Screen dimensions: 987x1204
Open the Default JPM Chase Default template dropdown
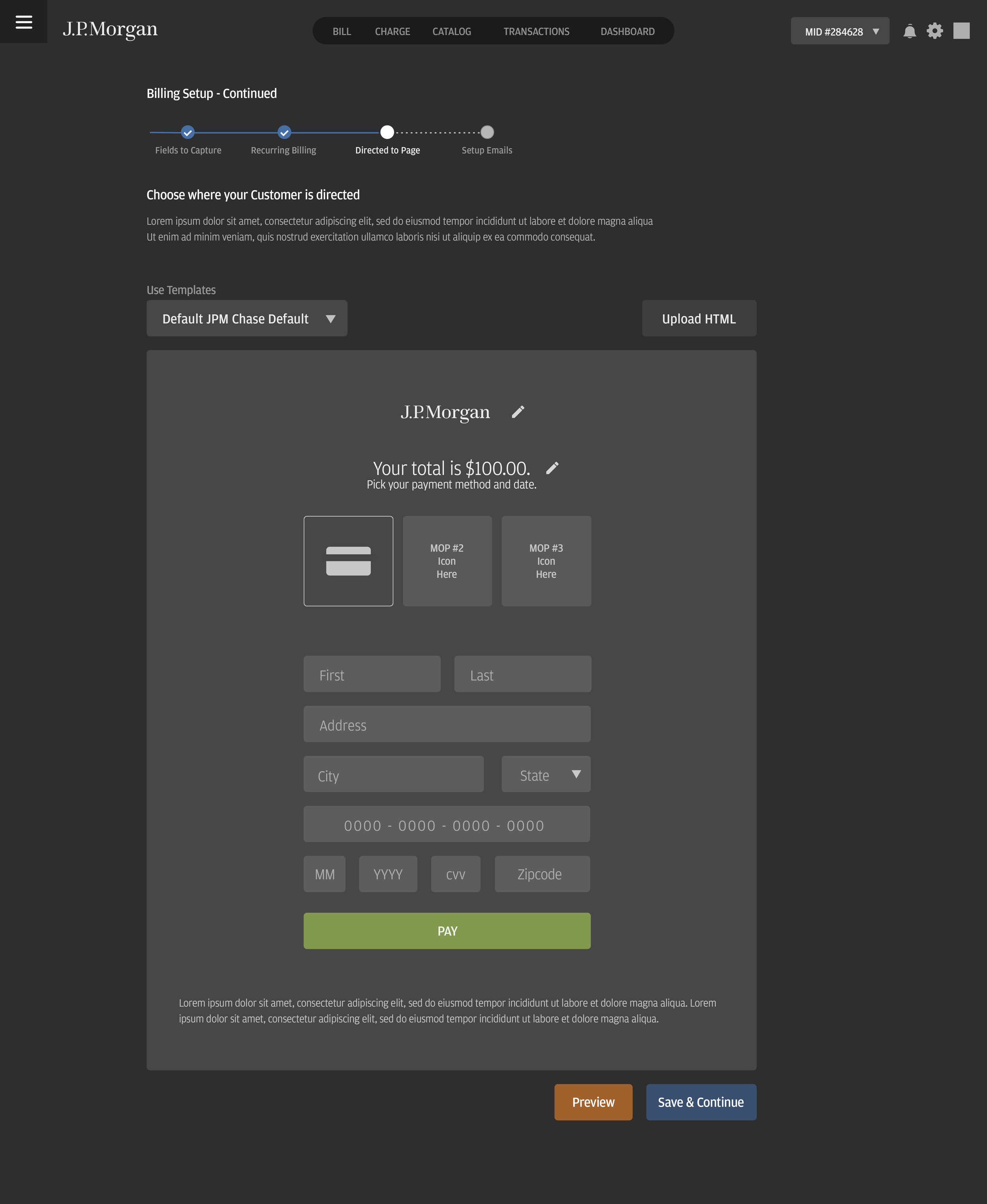(x=247, y=318)
